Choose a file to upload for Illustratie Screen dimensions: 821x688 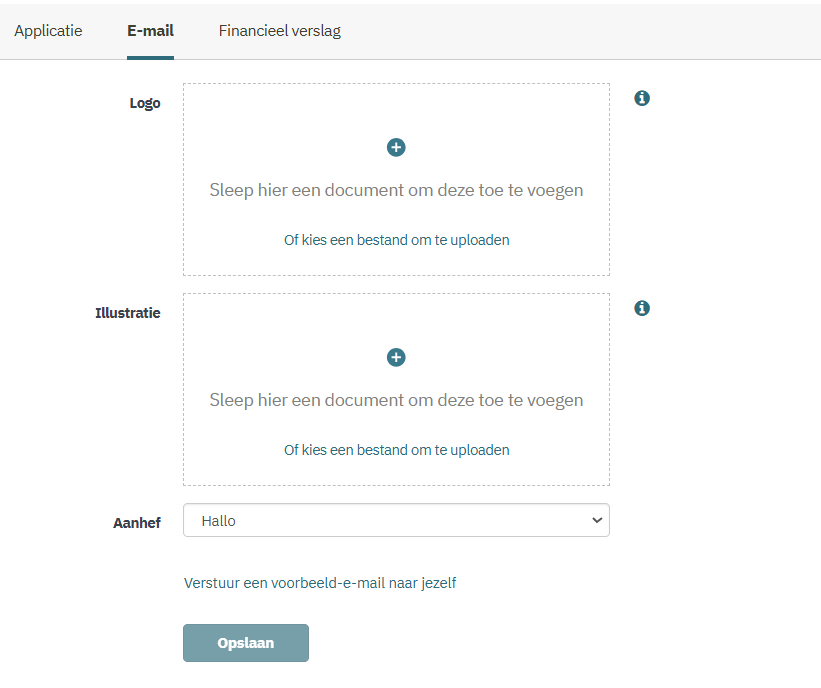tap(396, 450)
